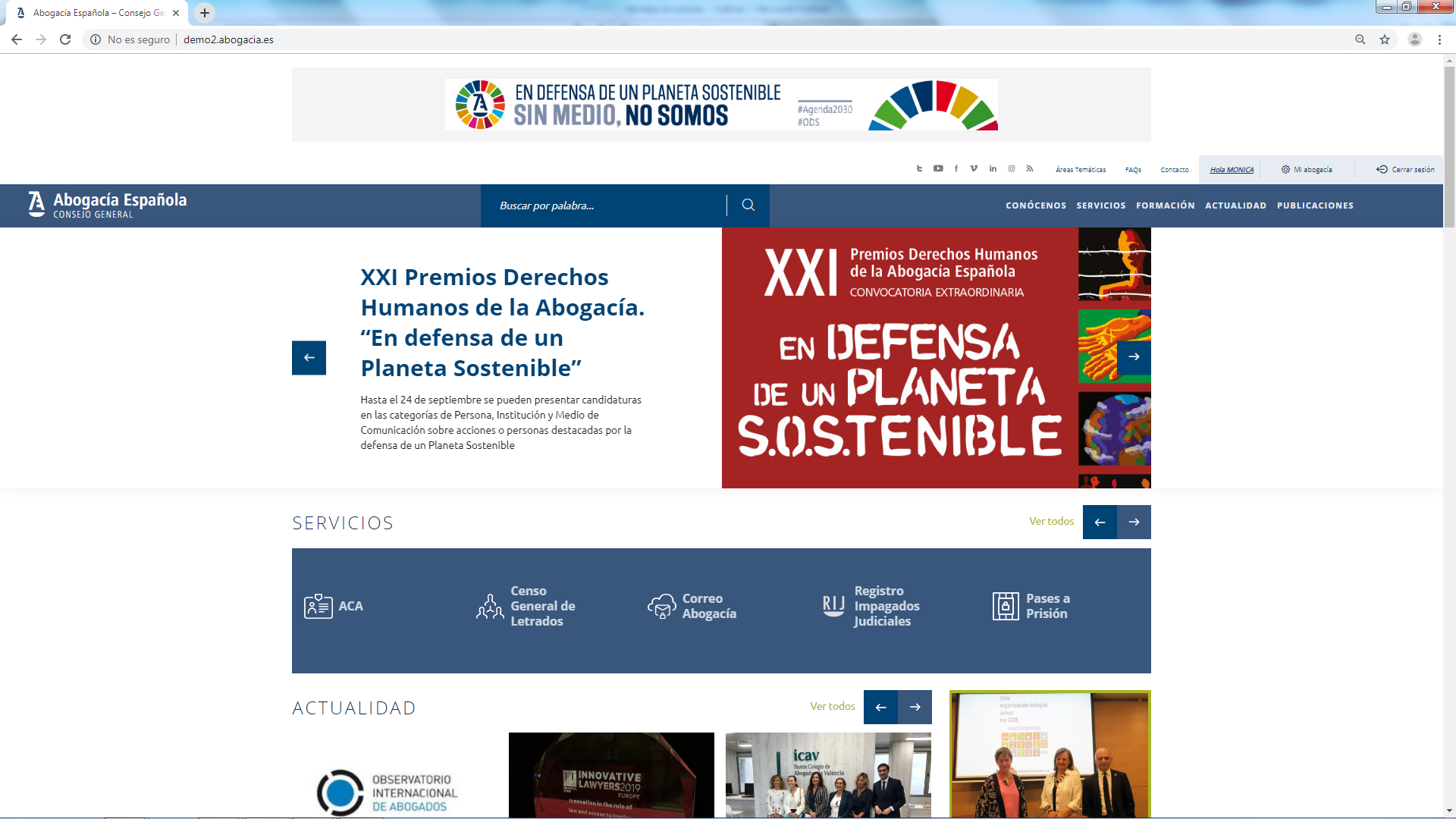Open a new browser tab
Screen dimensions: 1456x819
[x=205, y=13]
